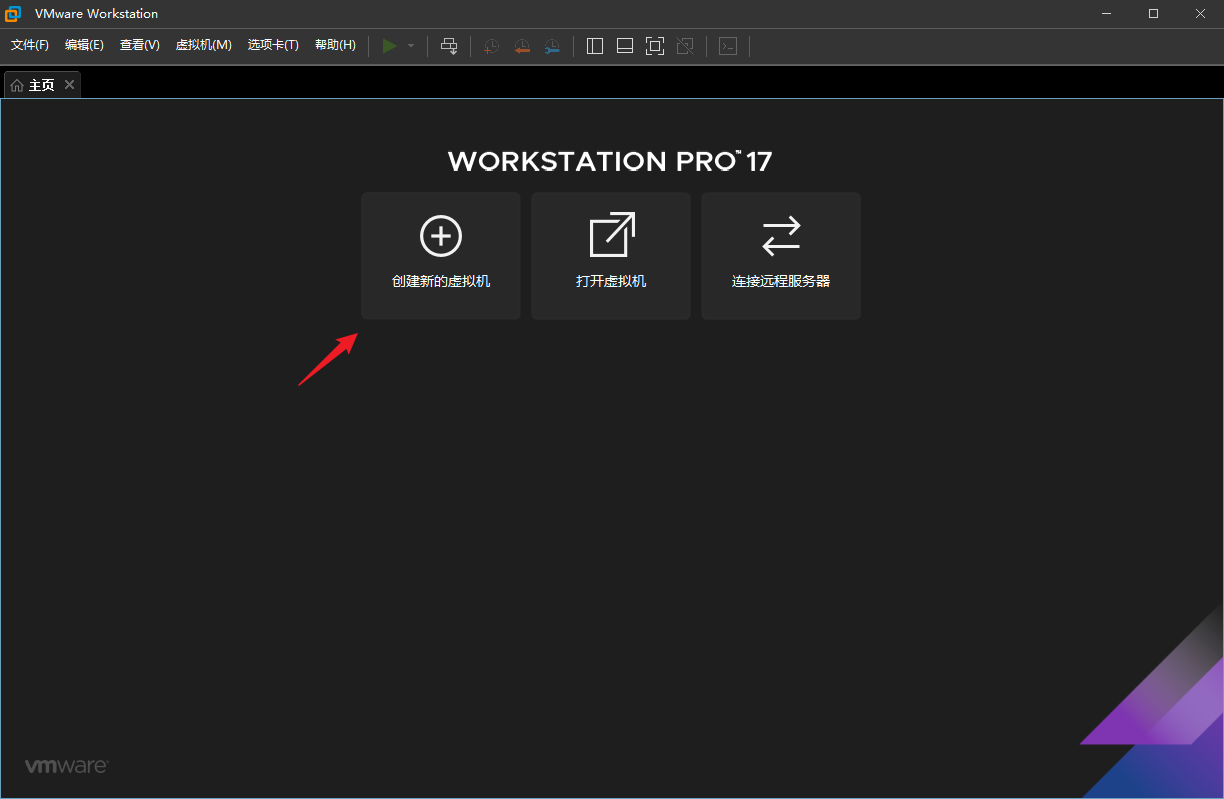Viewport: 1224px width, 799px height.
Task: Click the Unity mode toolbar icon
Action: [685, 46]
